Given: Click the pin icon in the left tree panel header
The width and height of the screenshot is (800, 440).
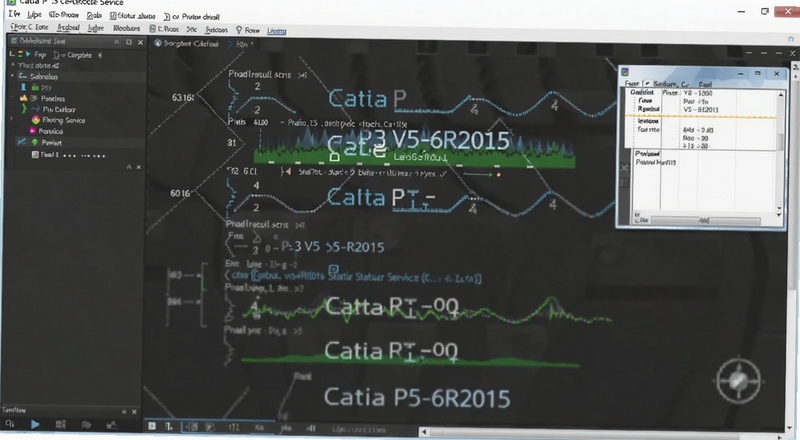Looking at the screenshot, I should pyautogui.click(x=117, y=42).
